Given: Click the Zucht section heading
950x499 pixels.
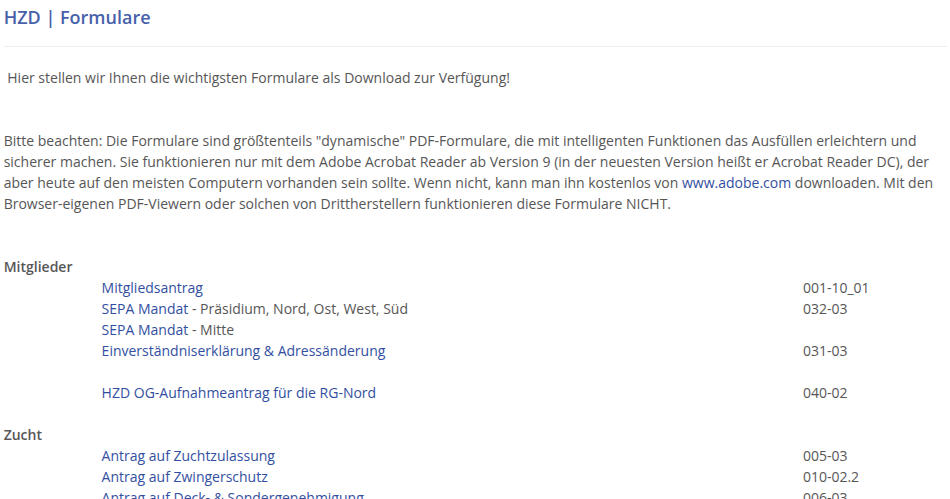Looking at the screenshot, I should [x=23, y=435].
